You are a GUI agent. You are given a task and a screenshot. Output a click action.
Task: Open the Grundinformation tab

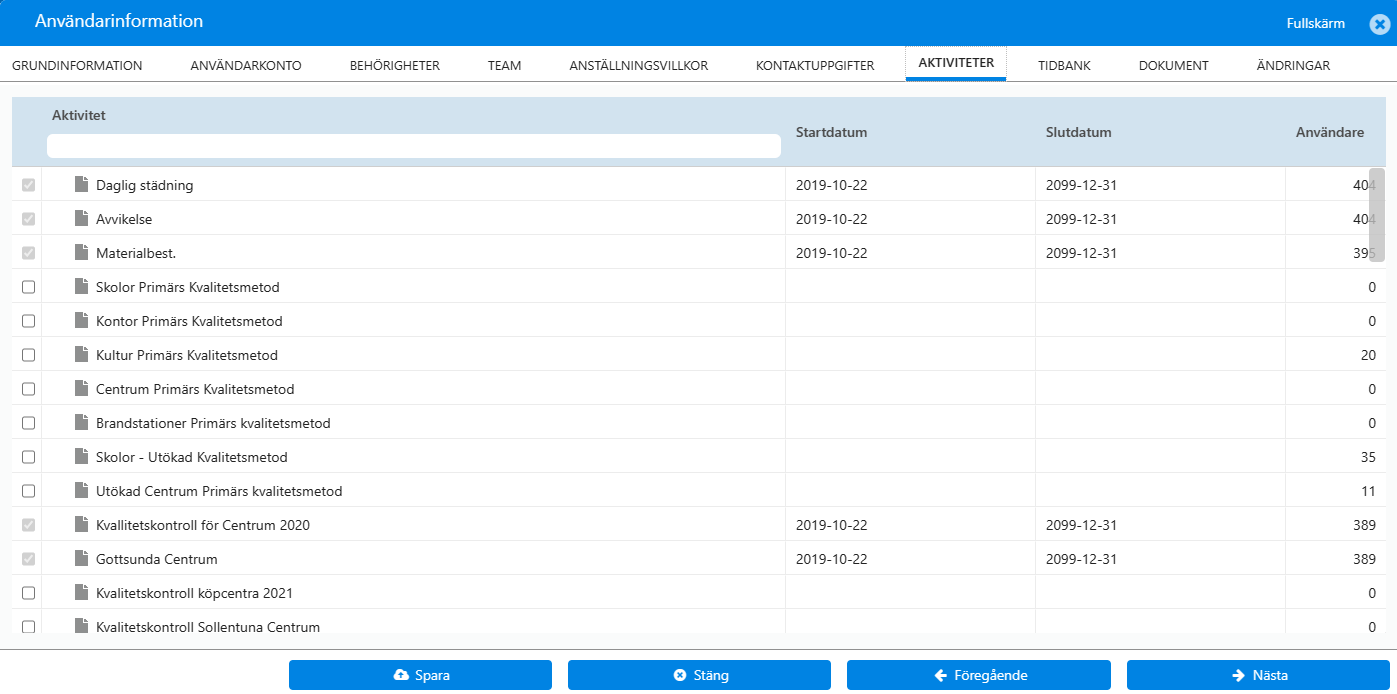77,65
